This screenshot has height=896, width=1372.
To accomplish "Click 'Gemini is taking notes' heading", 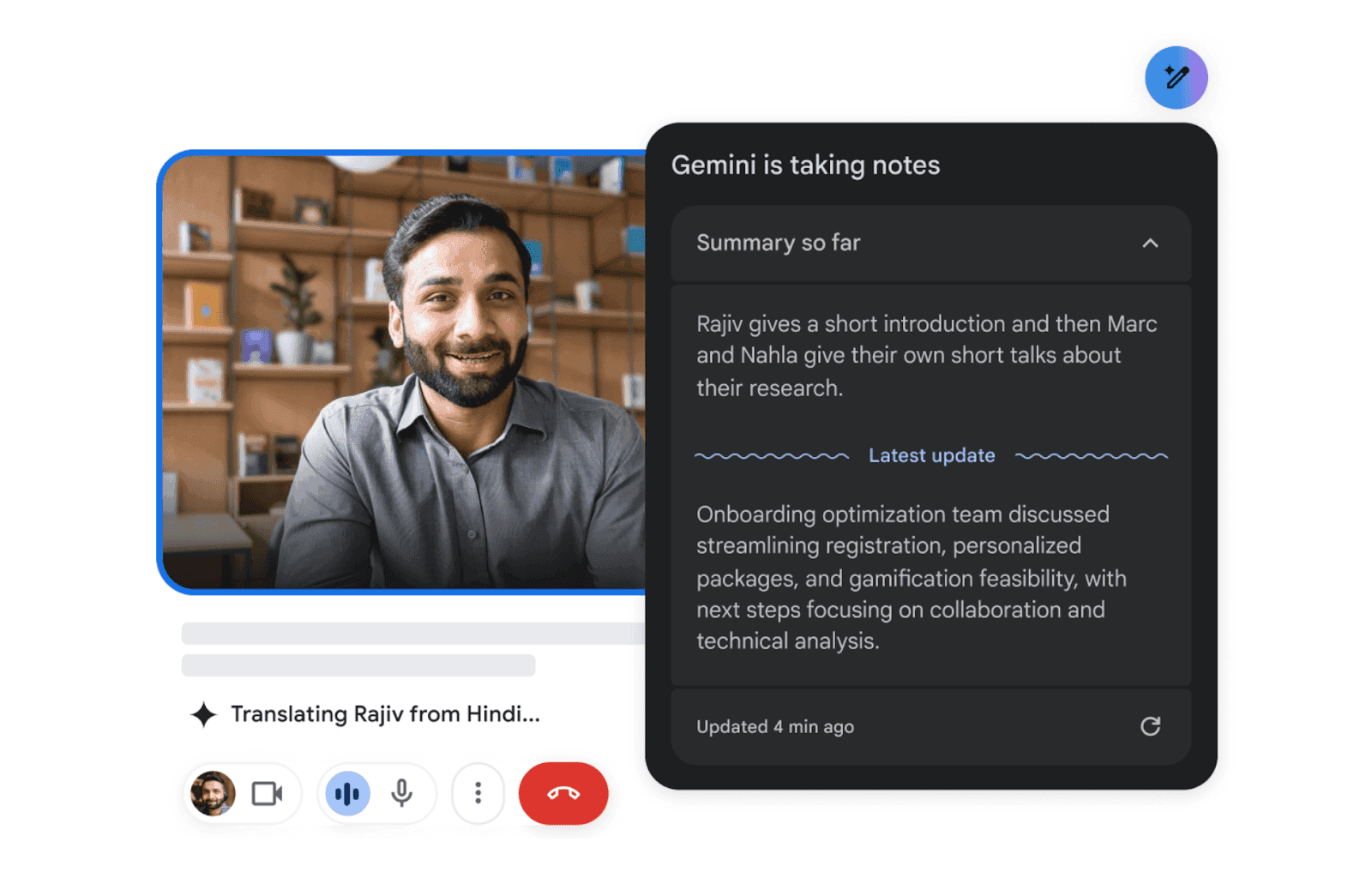I will pyautogui.click(x=805, y=165).
